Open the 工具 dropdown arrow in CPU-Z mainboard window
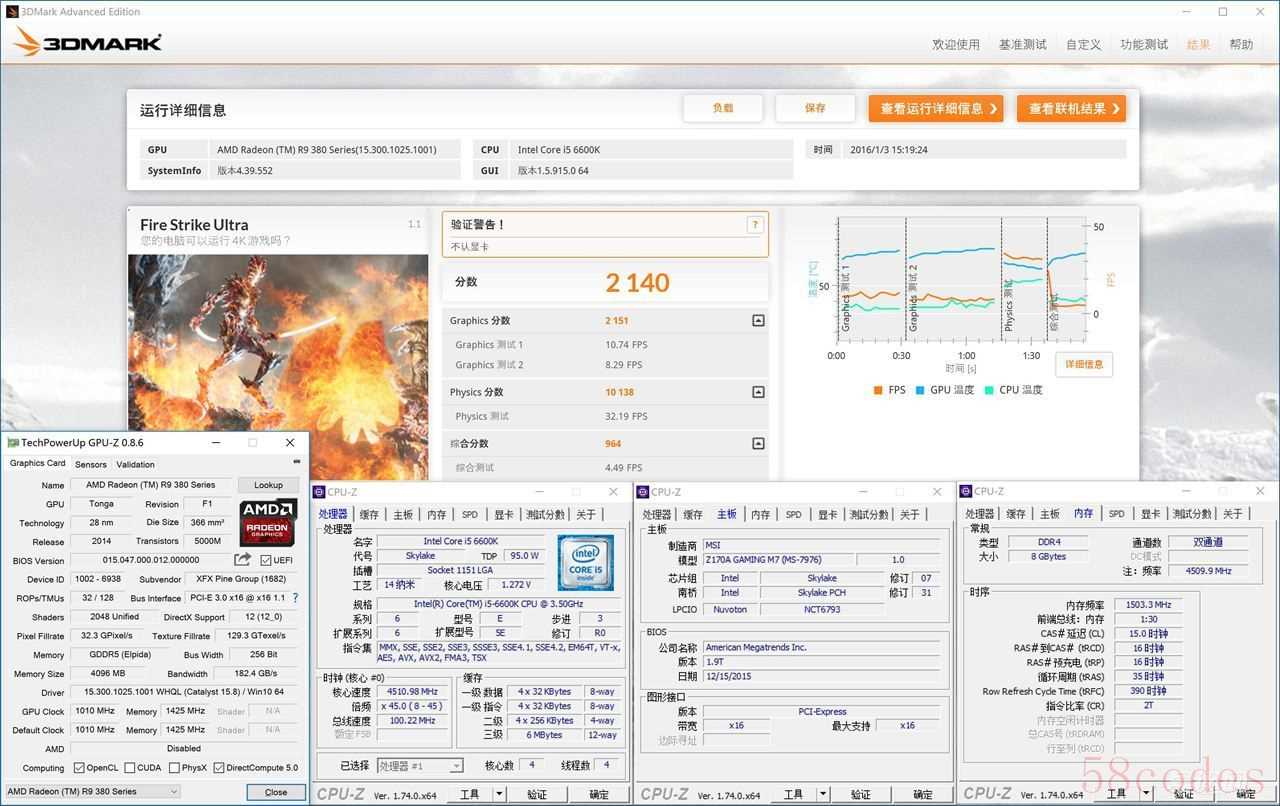1280x806 pixels. click(x=823, y=794)
